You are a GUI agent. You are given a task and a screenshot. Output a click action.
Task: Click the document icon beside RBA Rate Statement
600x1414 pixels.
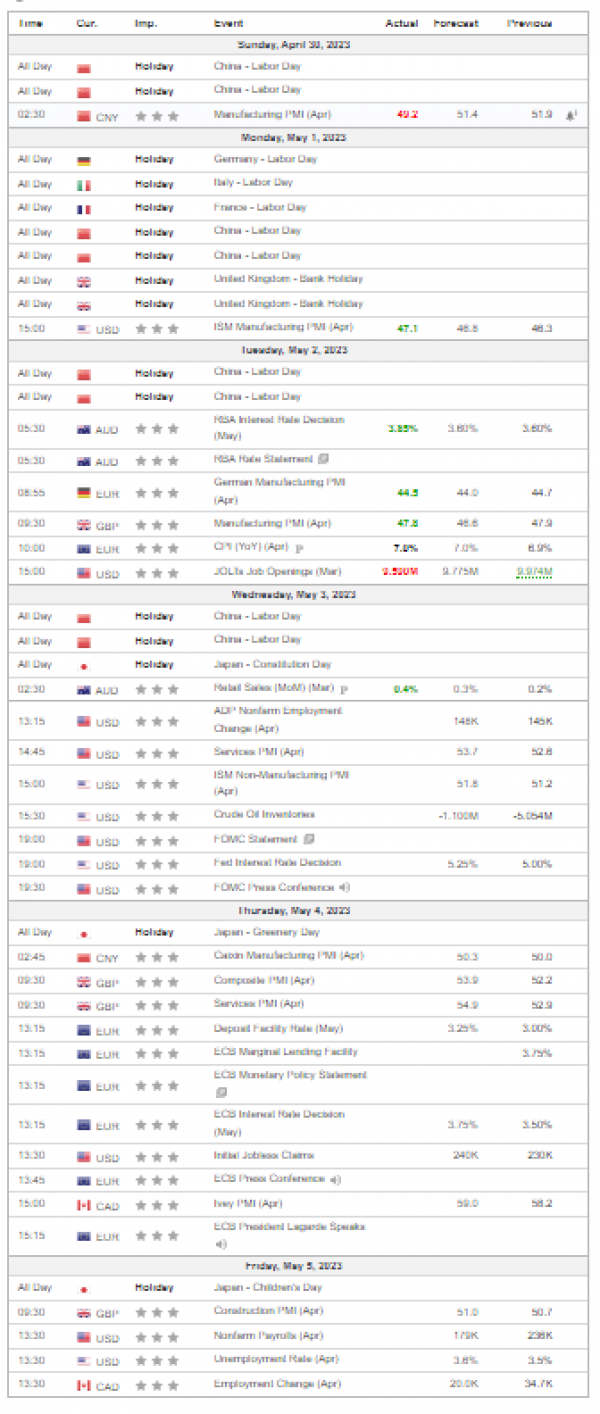pos(323,459)
